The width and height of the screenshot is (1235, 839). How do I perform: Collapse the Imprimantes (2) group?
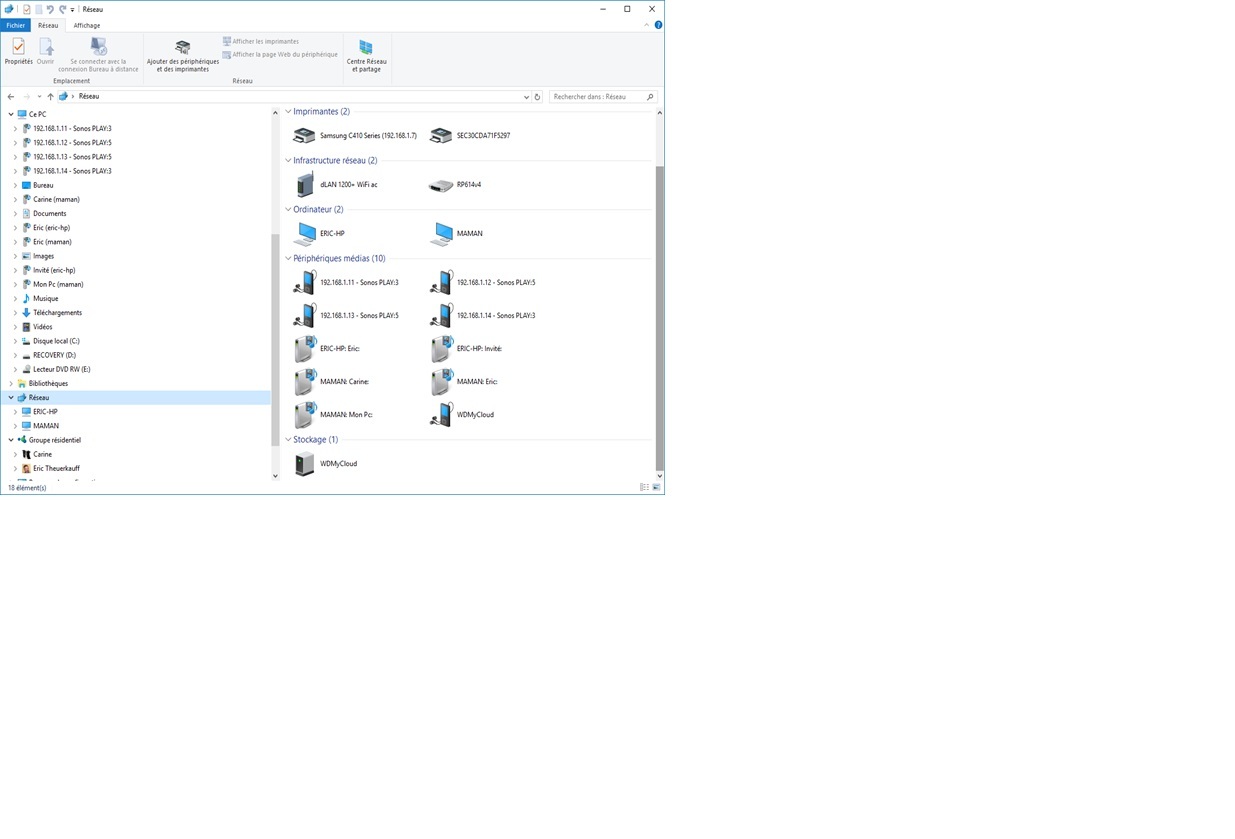click(288, 112)
